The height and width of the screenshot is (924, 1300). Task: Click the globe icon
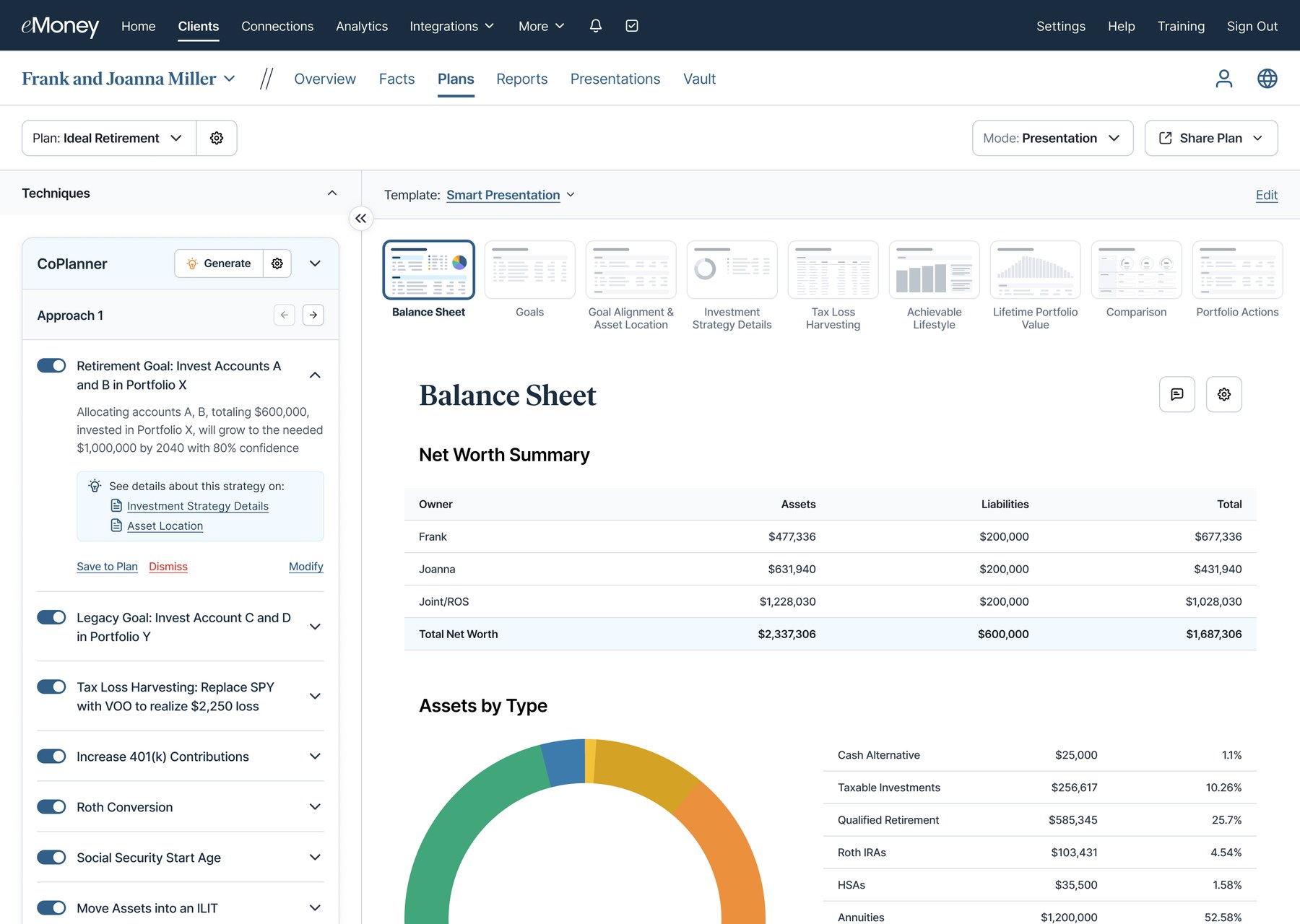[x=1267, y=79]
